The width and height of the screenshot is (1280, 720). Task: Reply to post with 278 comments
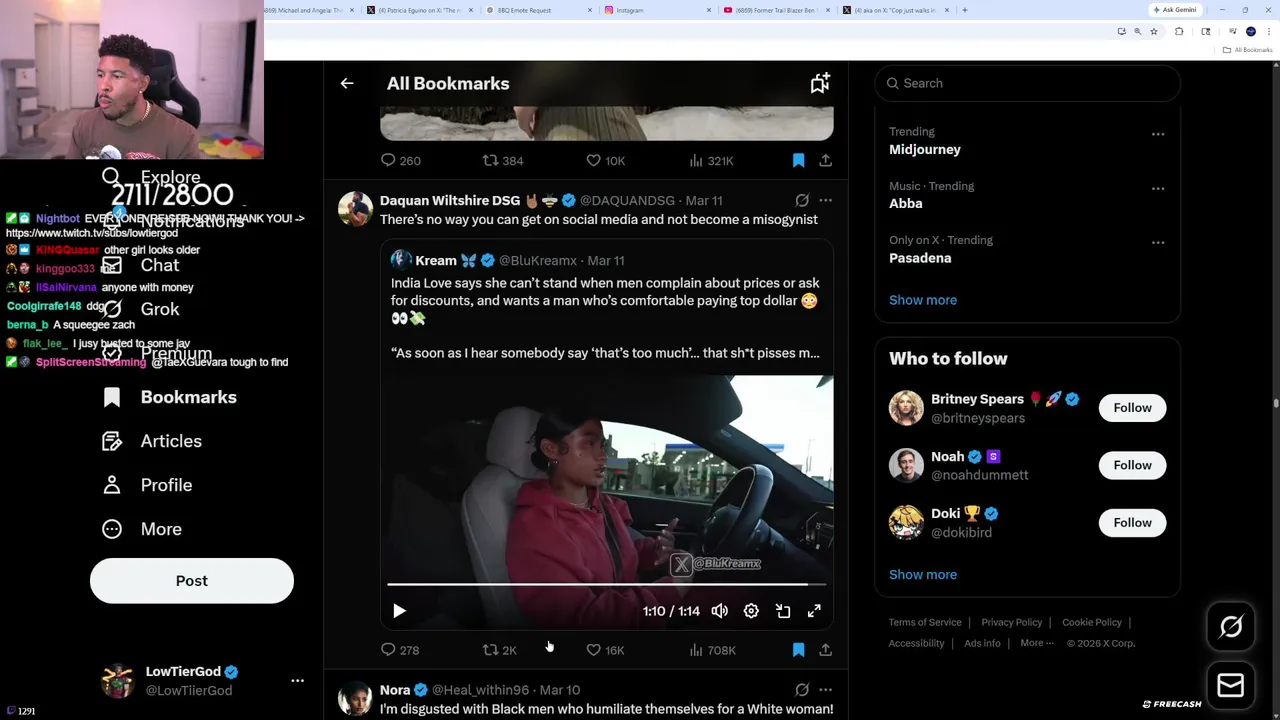point(400,650)
